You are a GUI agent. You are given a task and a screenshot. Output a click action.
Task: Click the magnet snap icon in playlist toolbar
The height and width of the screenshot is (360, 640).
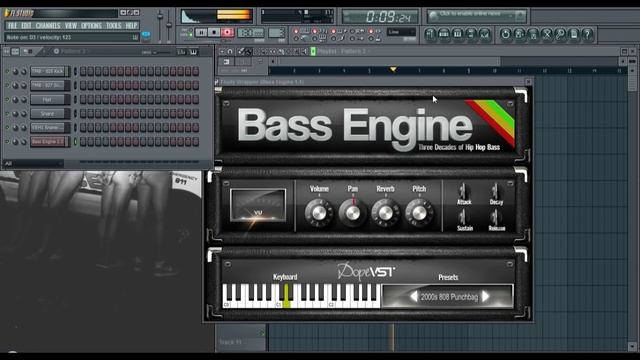[x=230, y=51]
